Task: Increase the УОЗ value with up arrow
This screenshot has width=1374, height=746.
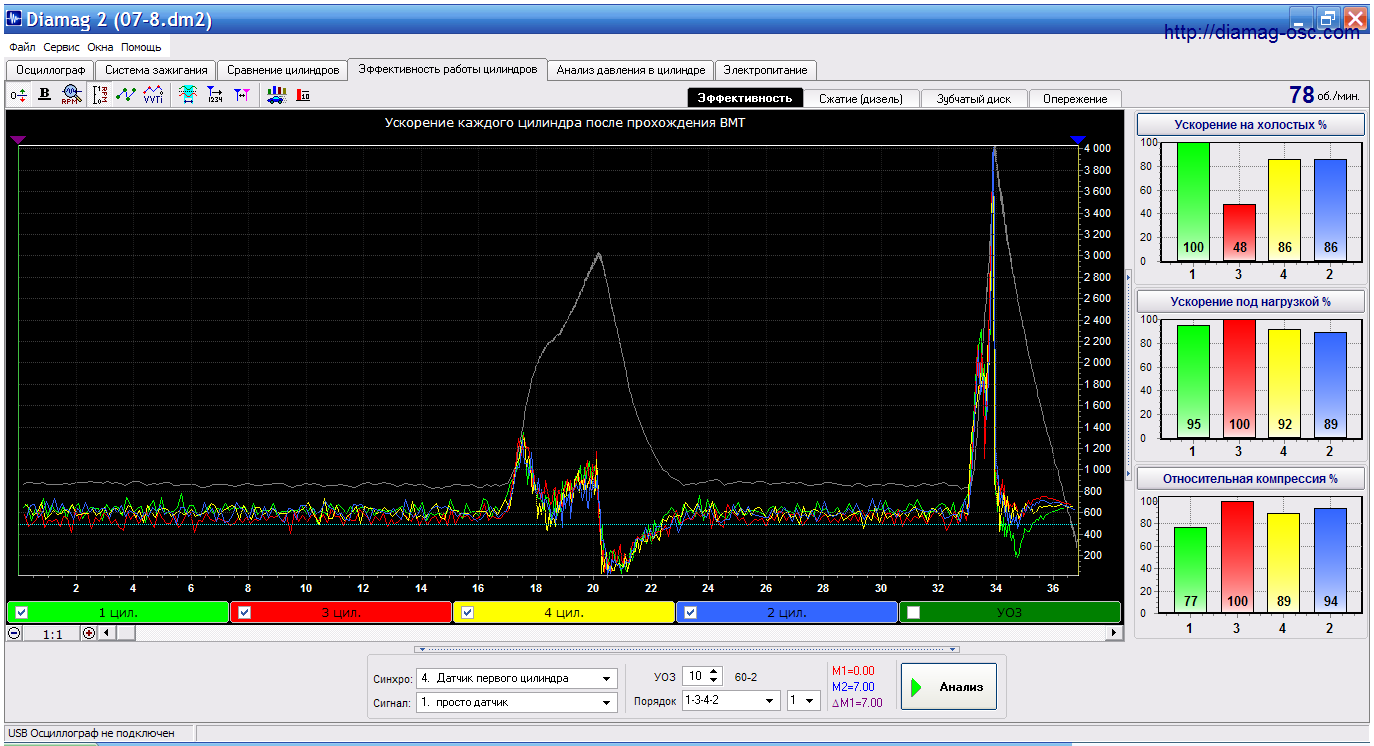Action: pyautogui.click(x=714, y=672)
